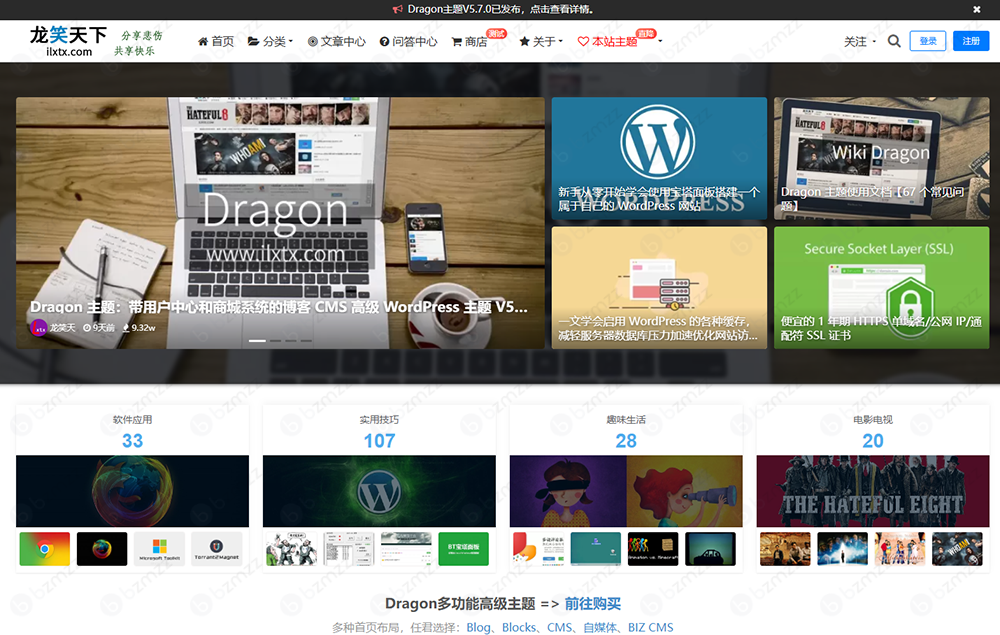Open the WordPress 缓存 article tile
Screen dimensions: 1000x635
[659, 288]
